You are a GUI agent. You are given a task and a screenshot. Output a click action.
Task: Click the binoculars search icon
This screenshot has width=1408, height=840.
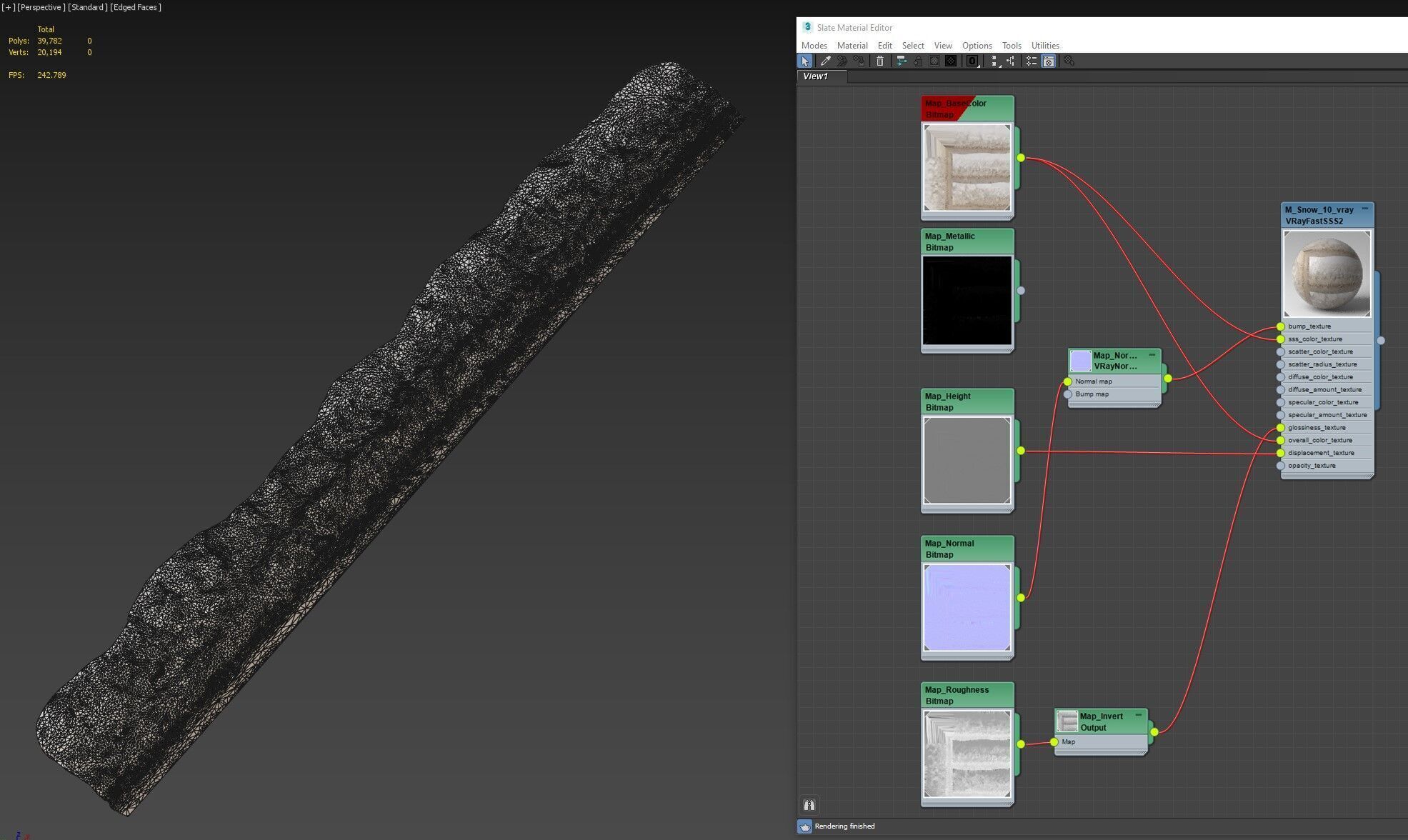pos(809,805)
